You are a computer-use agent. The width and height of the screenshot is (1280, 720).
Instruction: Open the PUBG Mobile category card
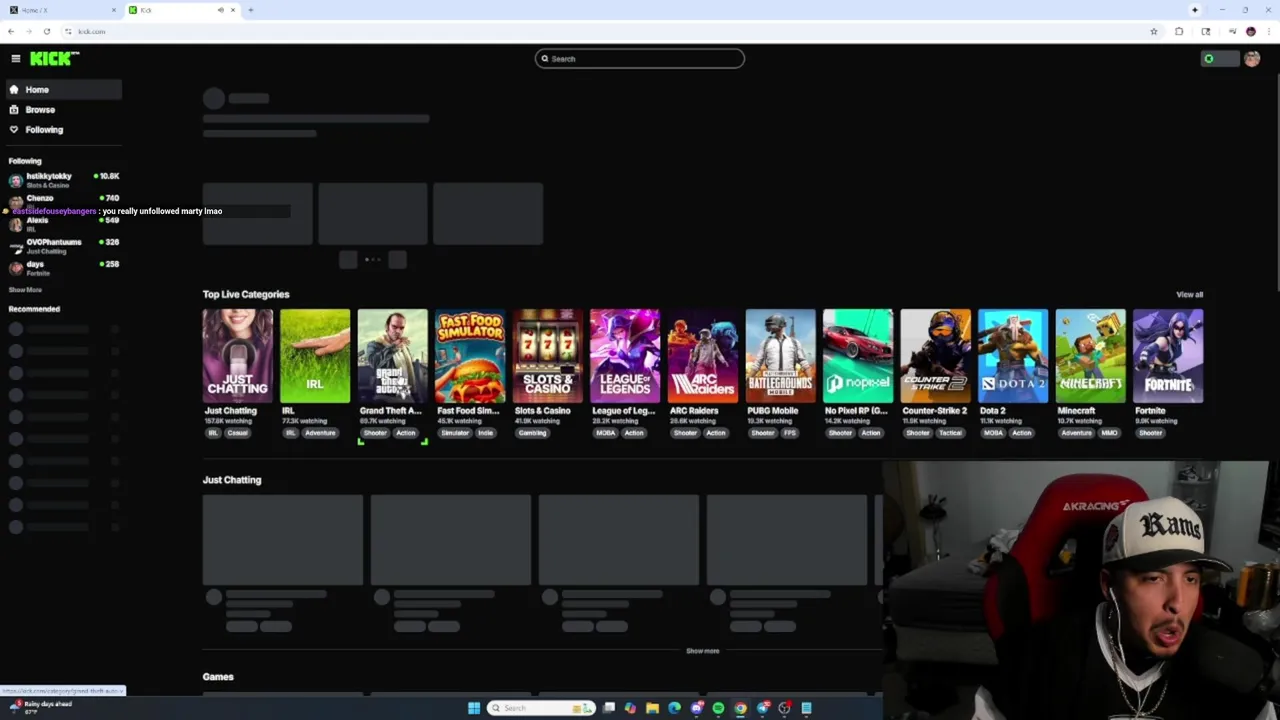coord(780,356)
